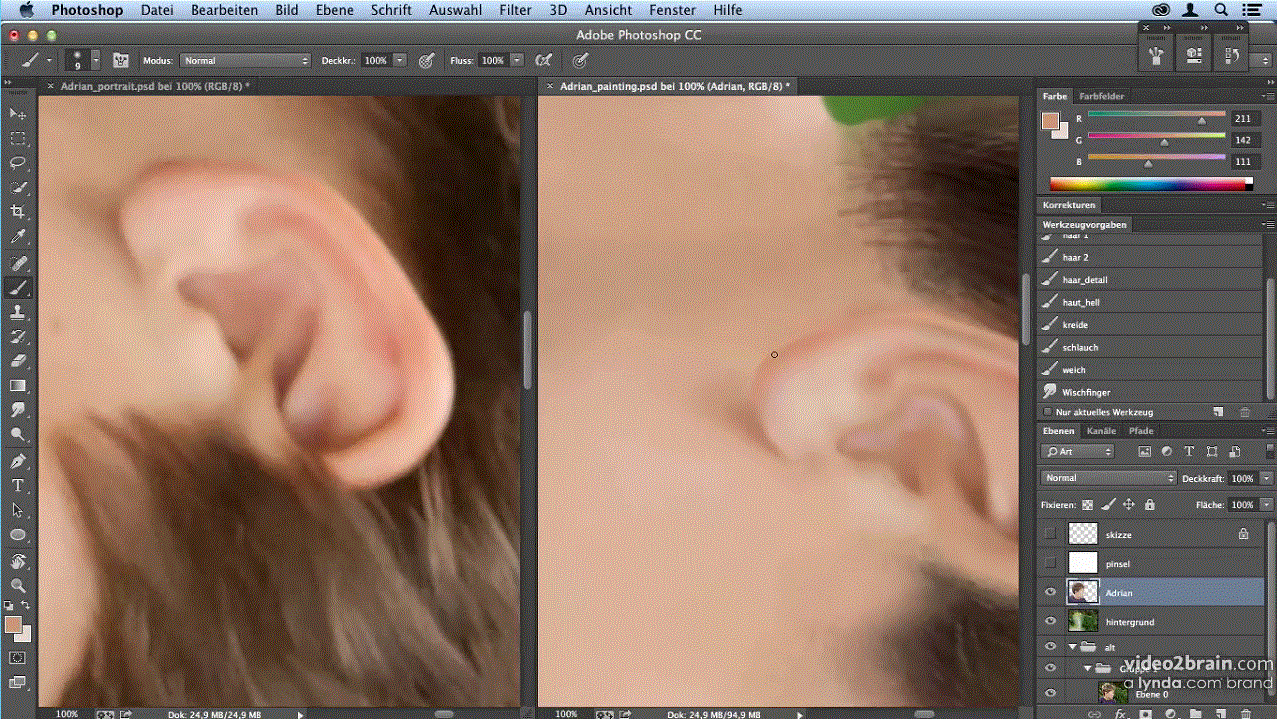Select the Crop tool in the toolbar
This screenshot has height=719, width=1277.
pyautogui.click(x=18, y=212)
